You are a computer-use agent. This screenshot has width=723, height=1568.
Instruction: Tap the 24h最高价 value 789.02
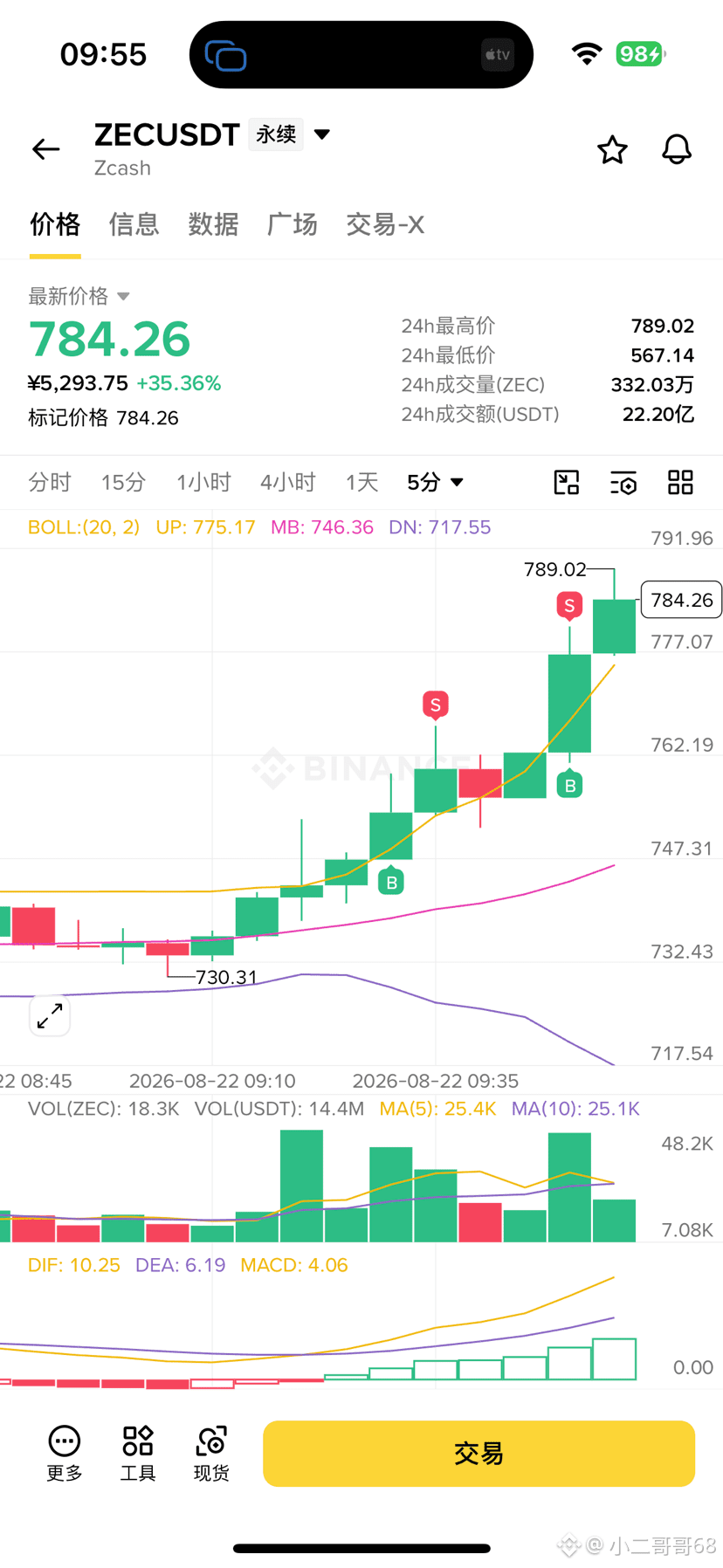point(663,326)
